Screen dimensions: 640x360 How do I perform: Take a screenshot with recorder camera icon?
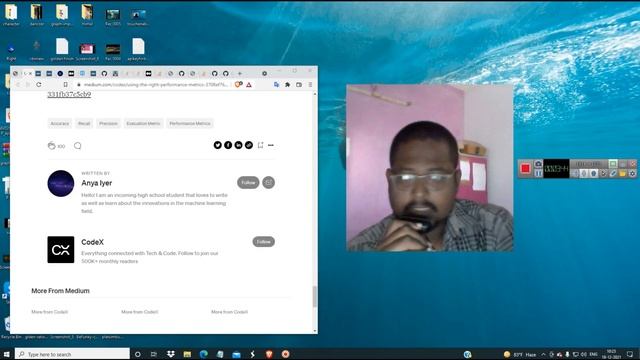tap(538, 164)
